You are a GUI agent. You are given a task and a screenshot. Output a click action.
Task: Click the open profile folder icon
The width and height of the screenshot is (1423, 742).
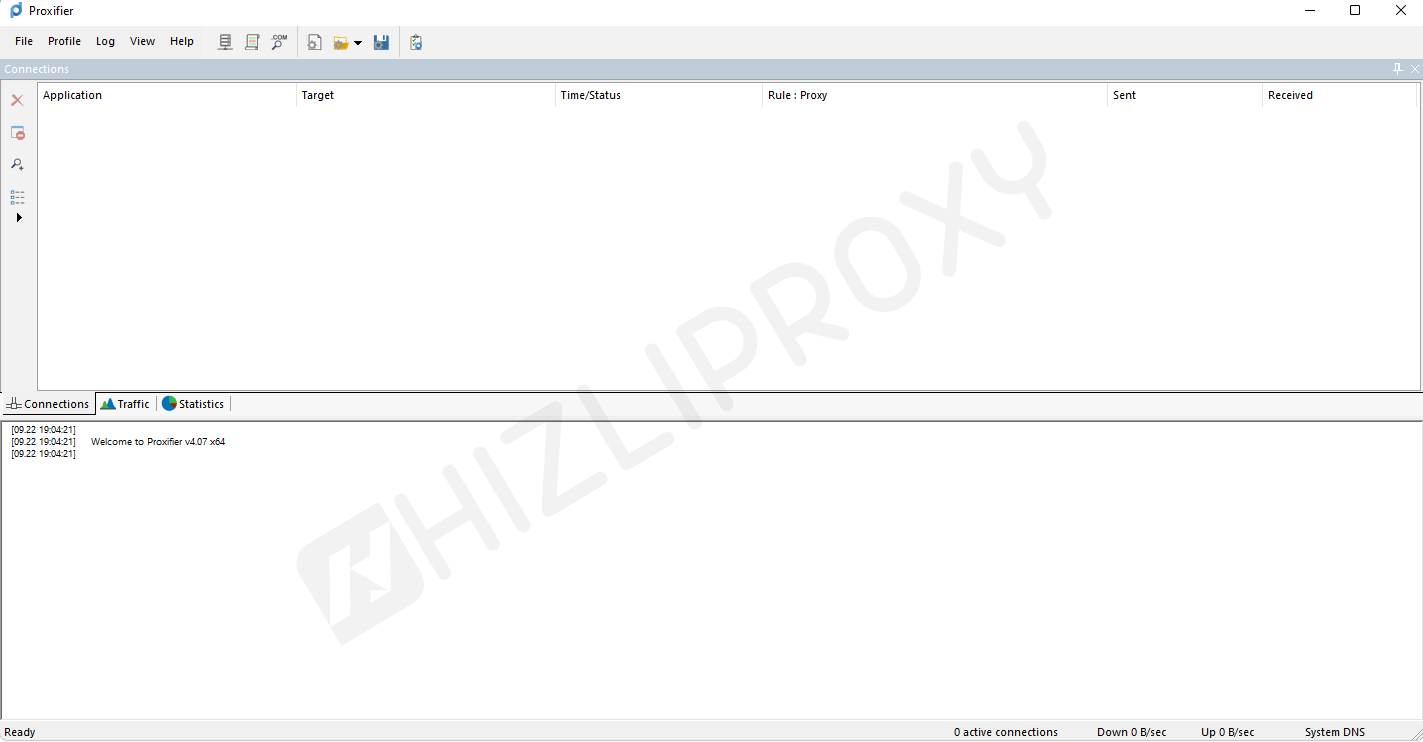point(341,43)
